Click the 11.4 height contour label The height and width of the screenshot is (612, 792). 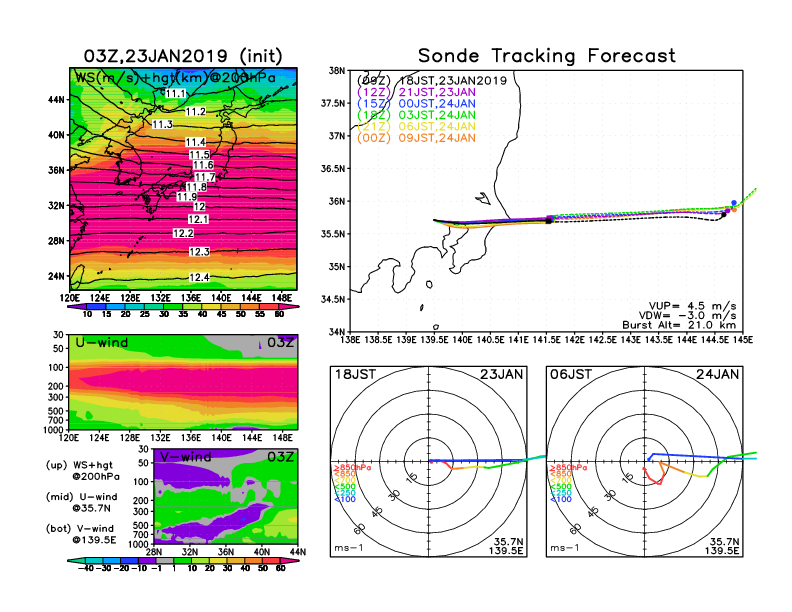(195, 142)
